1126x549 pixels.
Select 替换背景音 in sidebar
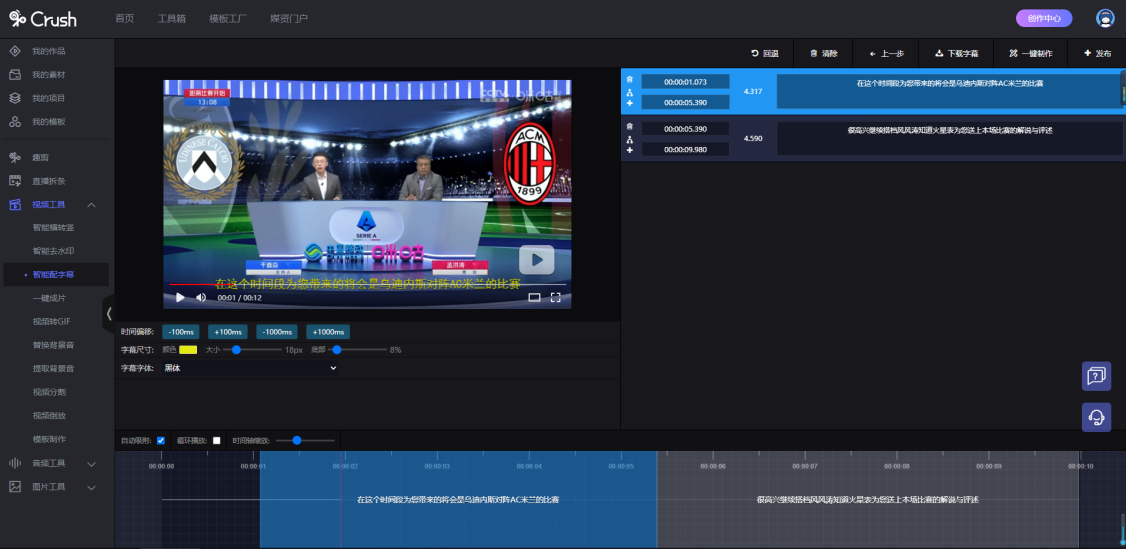53,345
